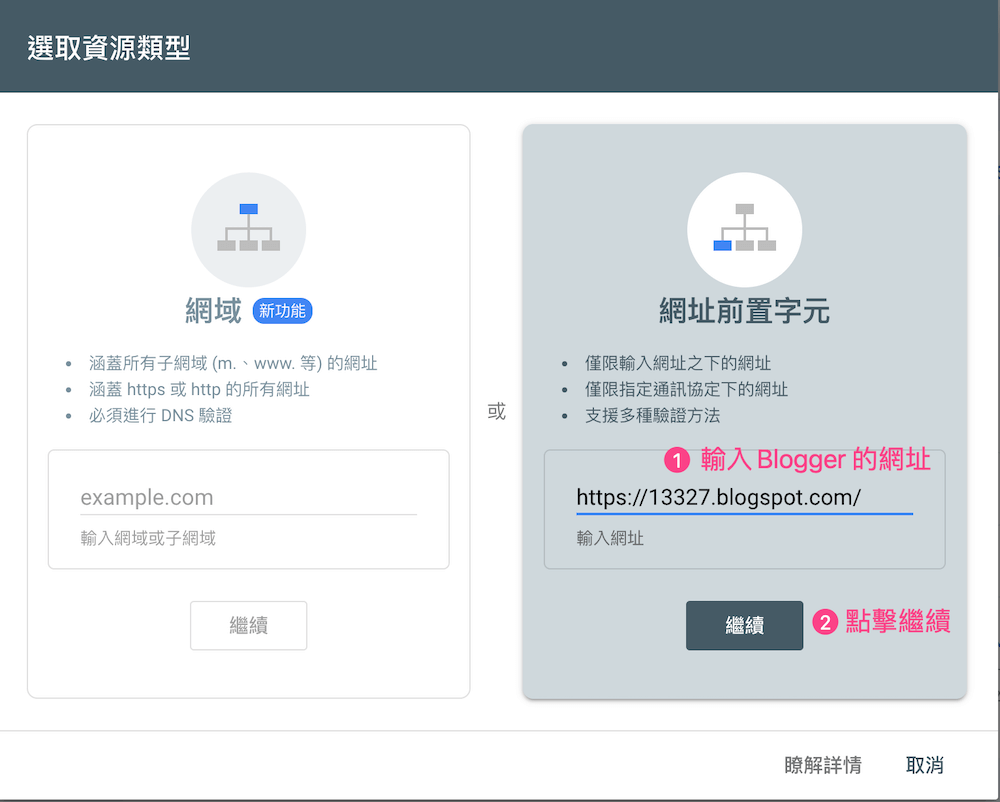
Task: Open the 瞭解詳情 link
Action: (x=823, y=764)
